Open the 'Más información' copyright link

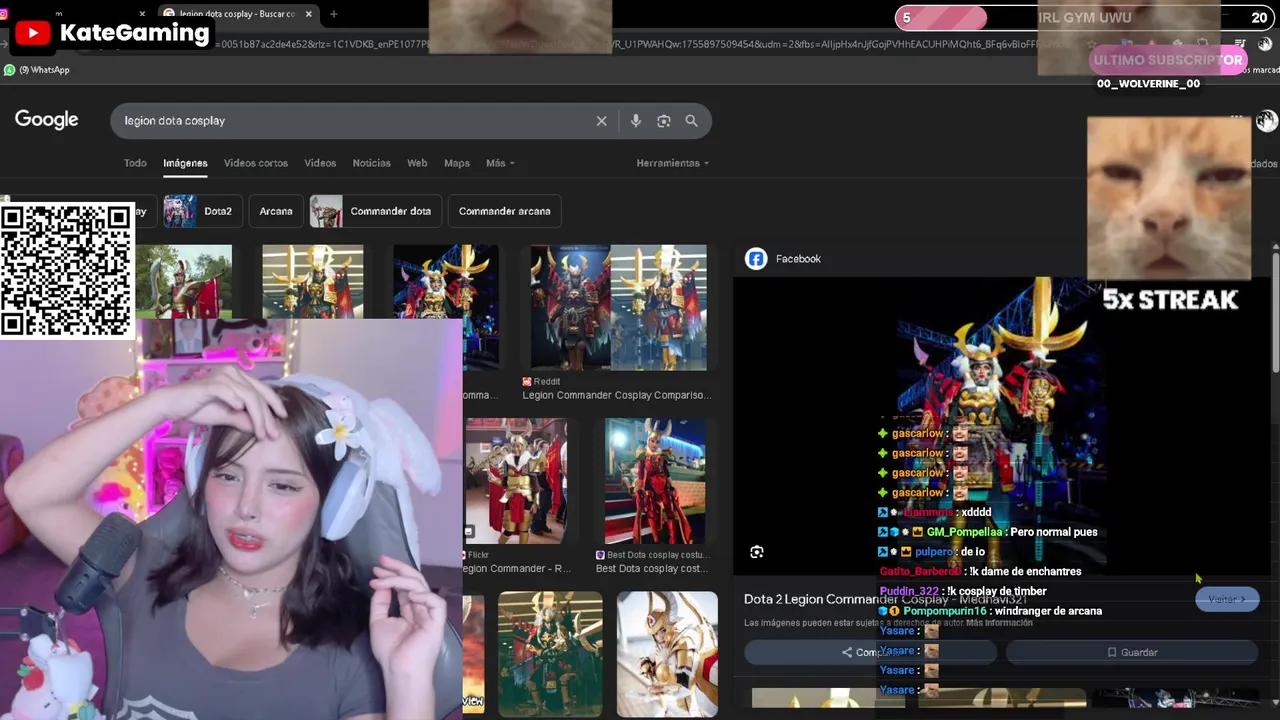coord(1000,623)
